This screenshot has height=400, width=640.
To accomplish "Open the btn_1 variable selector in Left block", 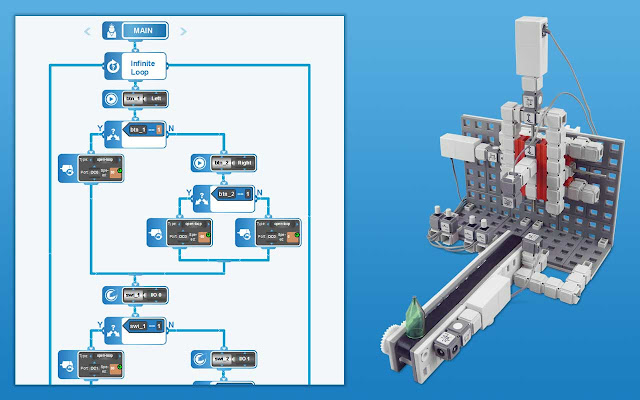I will 133,99.
